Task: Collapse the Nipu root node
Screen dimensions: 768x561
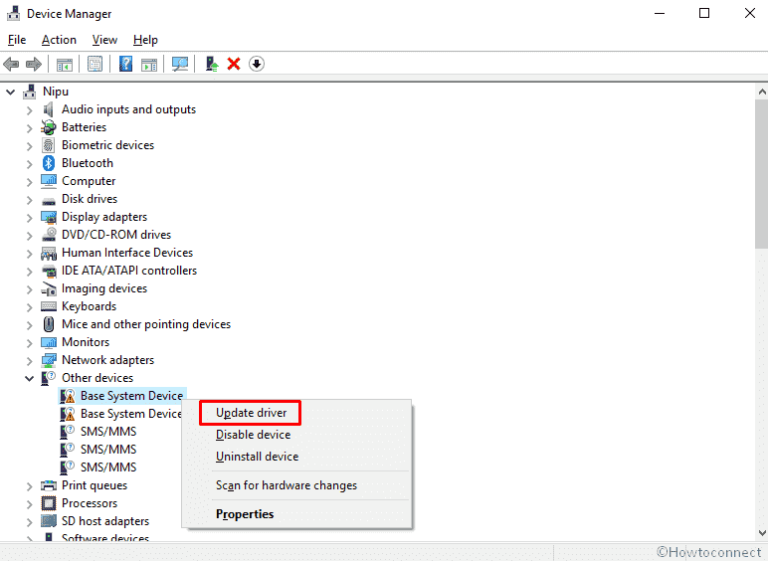Action: click(x=10, y=92)
